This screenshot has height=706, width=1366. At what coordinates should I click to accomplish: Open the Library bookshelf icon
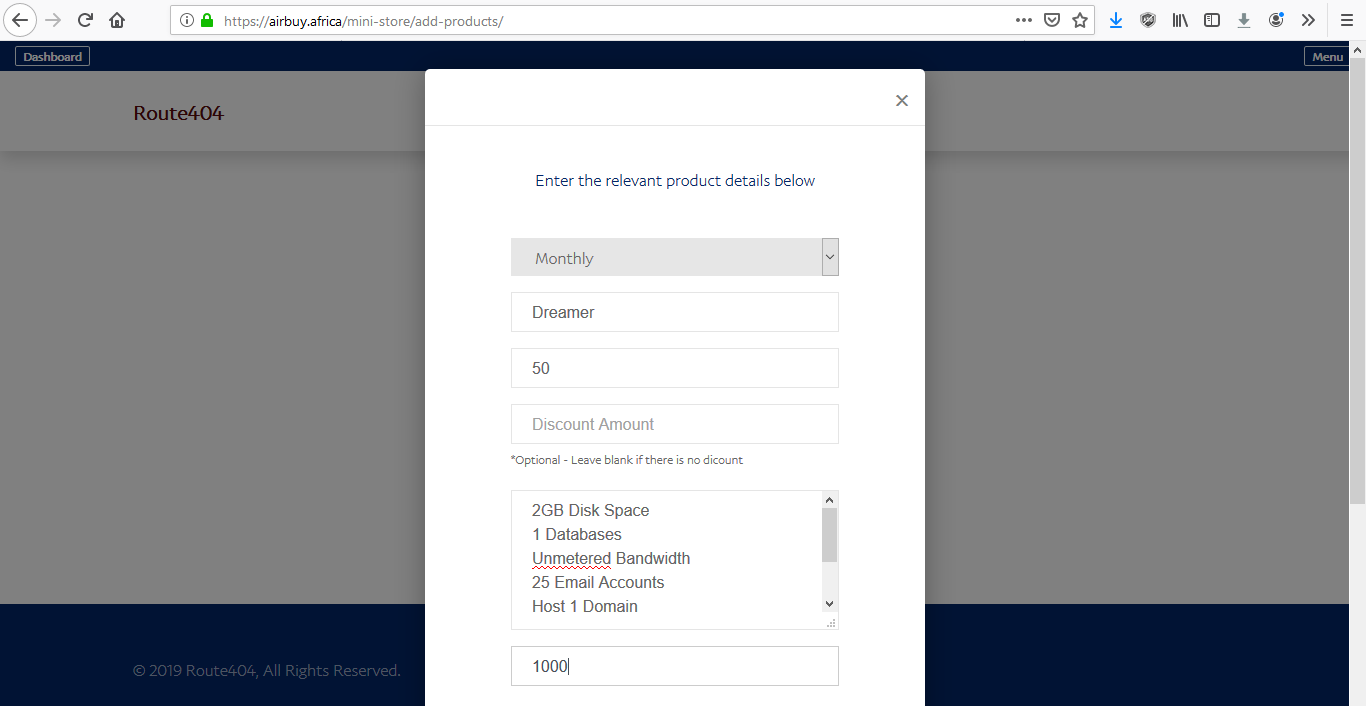point(1180,20)
